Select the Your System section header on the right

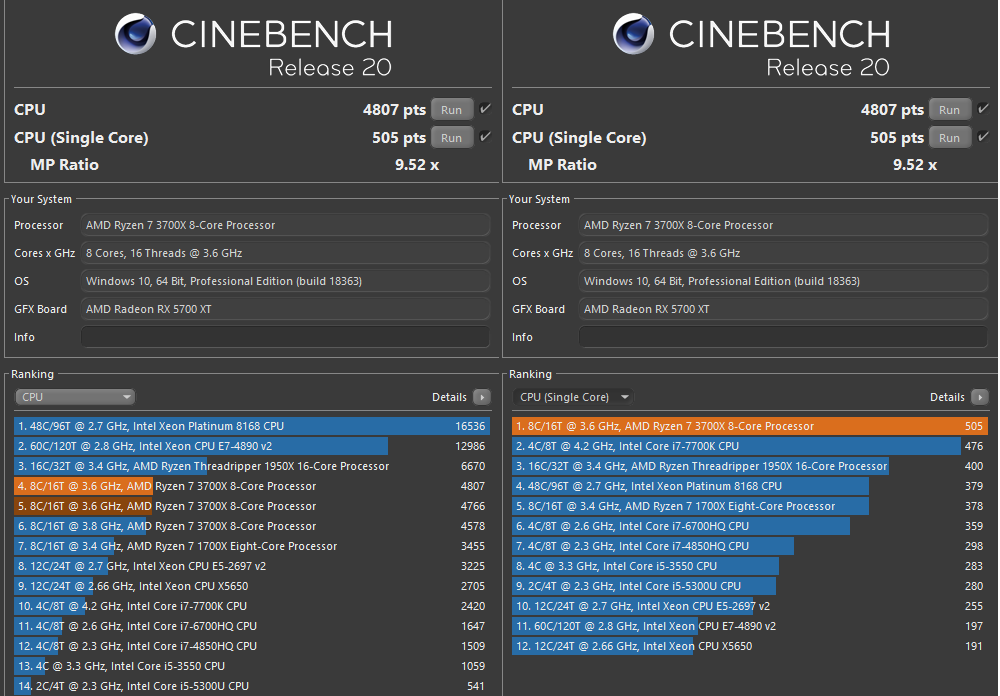pyautogui.click(x=540, y=199)
